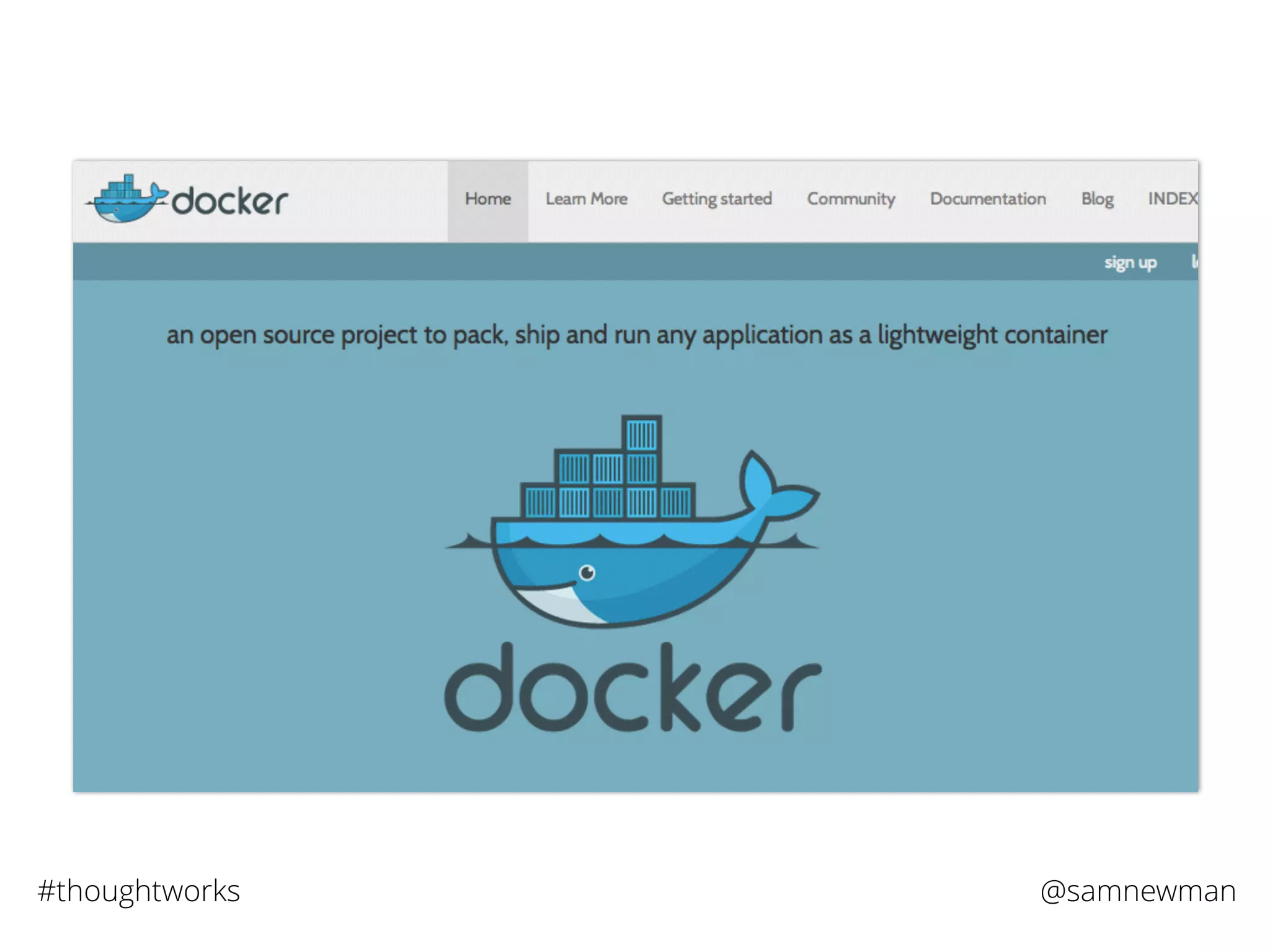
Task: Visit the Community page
Action: 851,199
